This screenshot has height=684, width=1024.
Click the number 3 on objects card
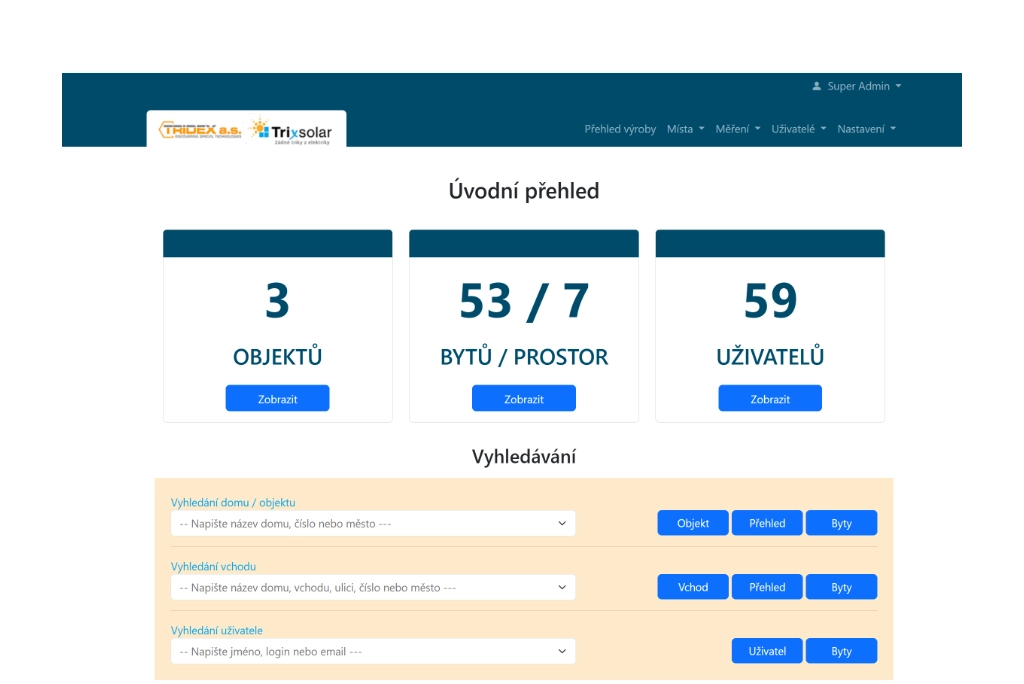pos(278,301)
